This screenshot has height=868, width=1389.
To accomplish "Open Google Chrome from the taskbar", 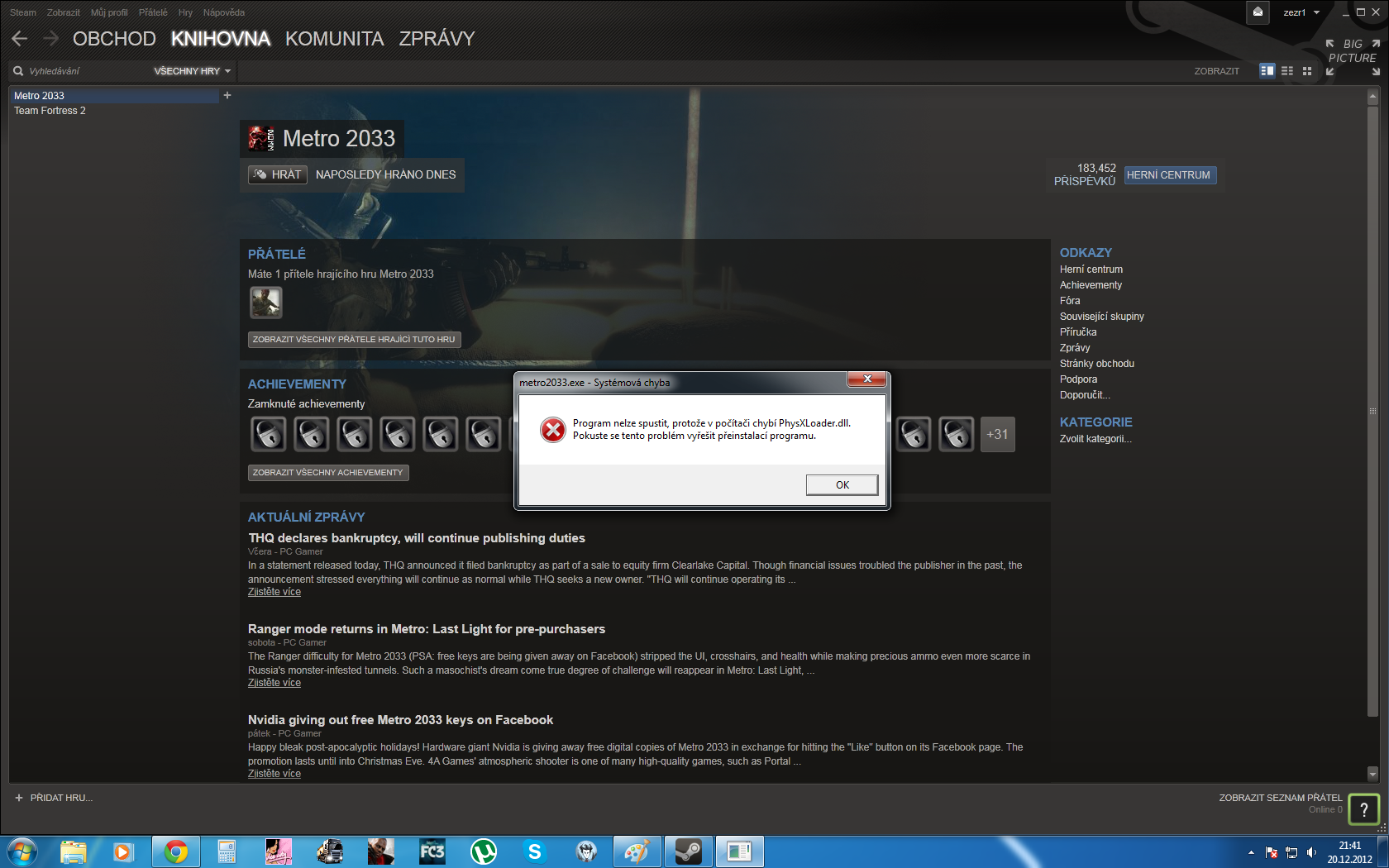I will [x=175, y=851].
